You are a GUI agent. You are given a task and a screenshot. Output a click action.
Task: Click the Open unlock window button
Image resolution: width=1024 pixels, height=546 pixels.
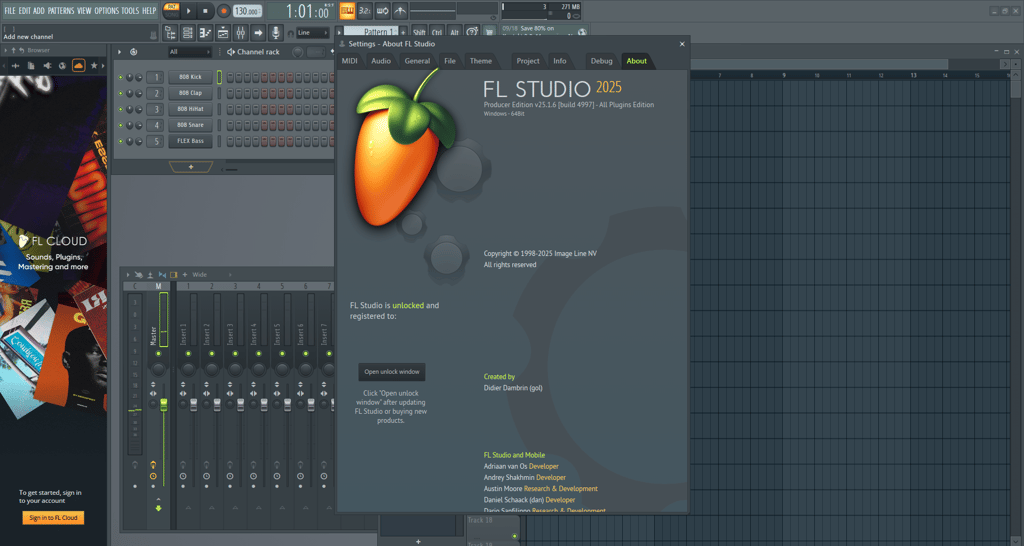pyautogui.click(x=392, y=372)
